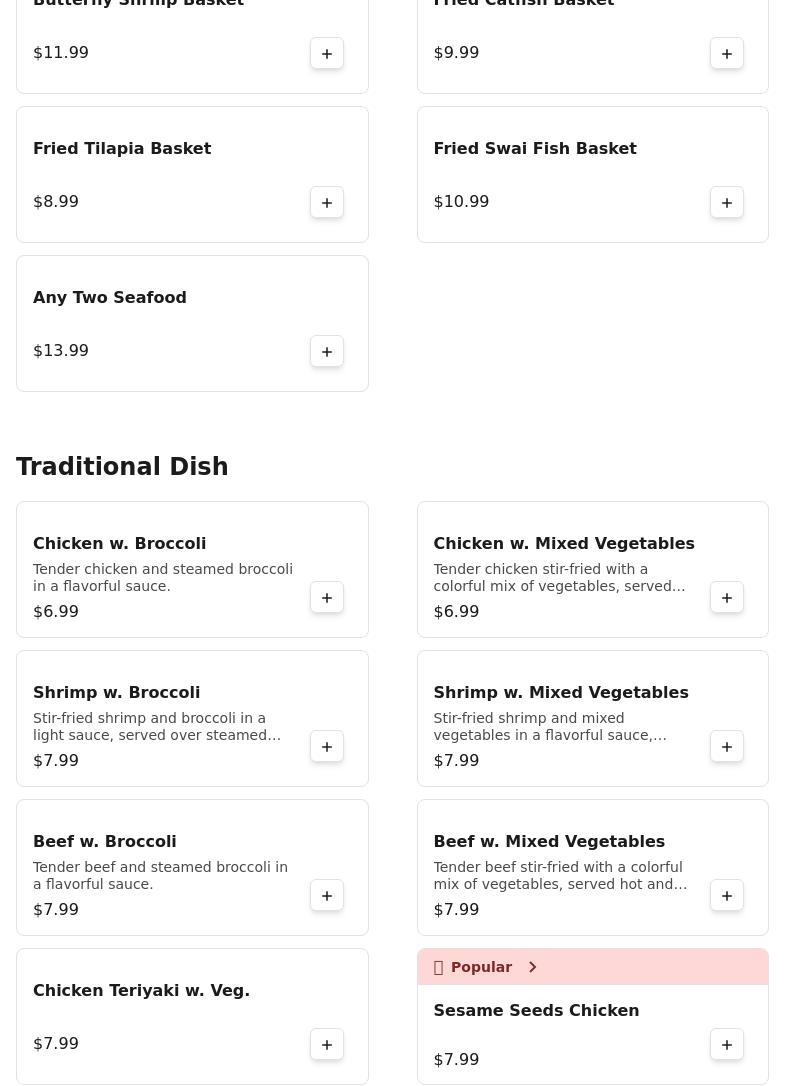This screenshot has width=785, height=1086.
Task: Open Sesame Seeds Chicken item title
Action: [536, 1011]
